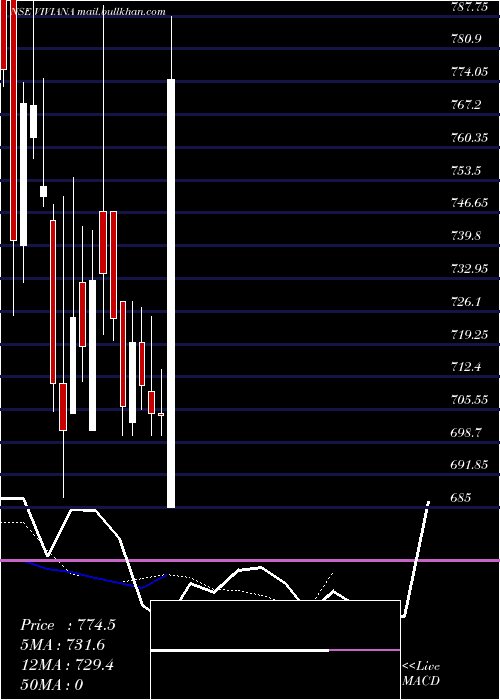Click the <<Live MACD label
Screen dimensions: 500x700
tap(421, 674)
